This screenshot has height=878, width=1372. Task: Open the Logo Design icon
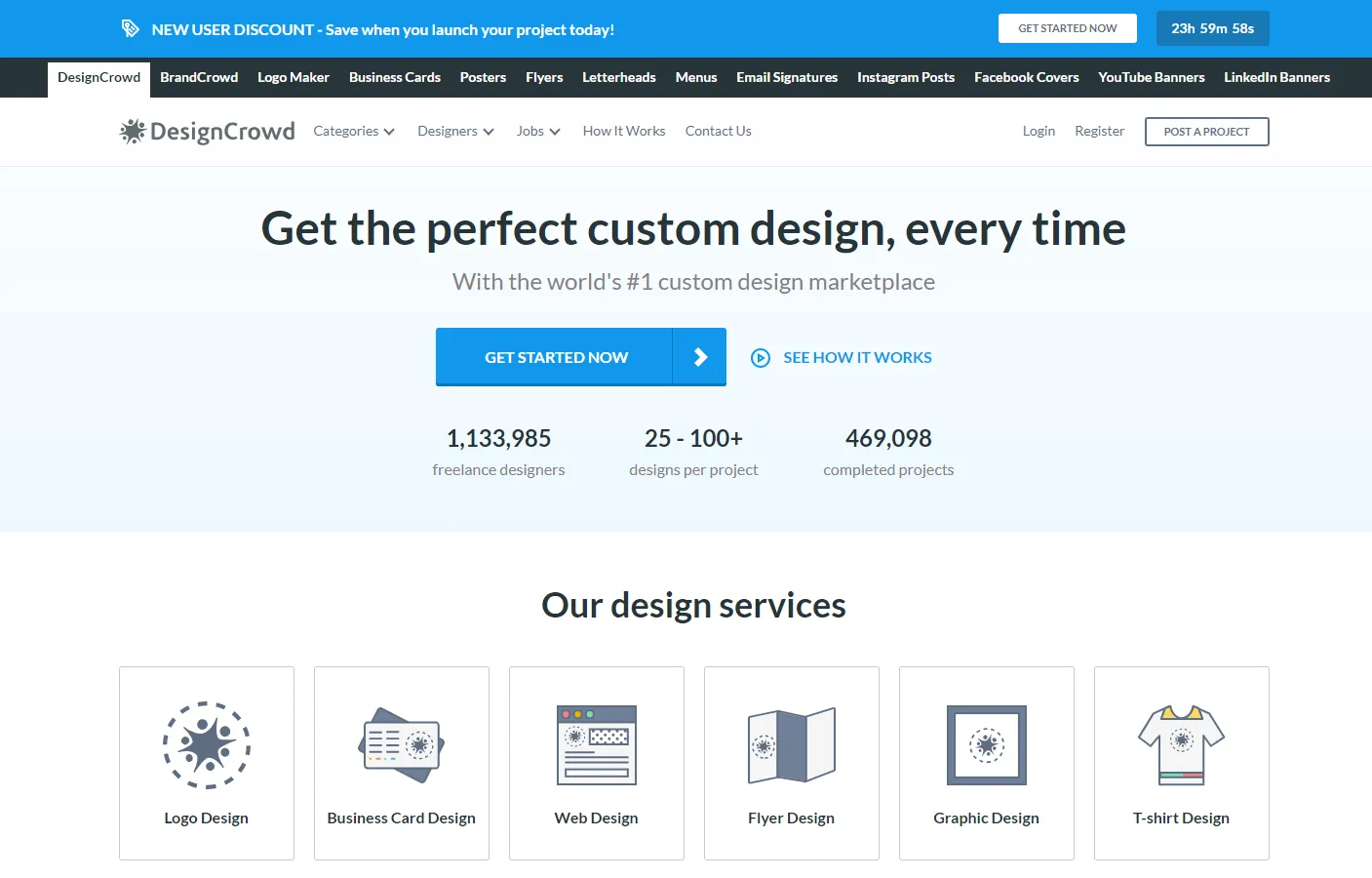(x=207, y=744)
